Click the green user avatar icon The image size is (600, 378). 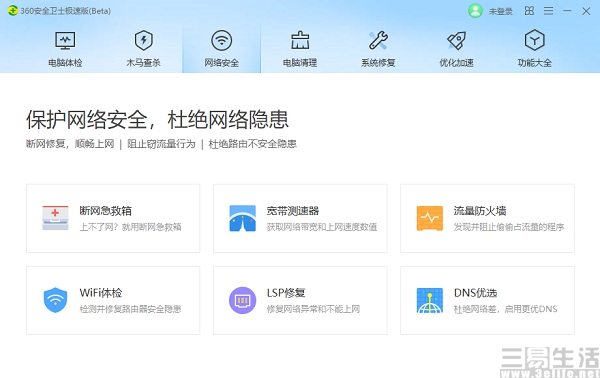[x=475, y=11]
